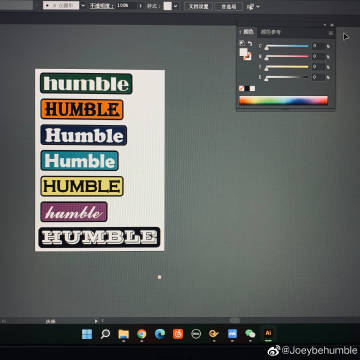Adjust the Black (K) slider
Screen dimensions: 360x360
(287, 77)
